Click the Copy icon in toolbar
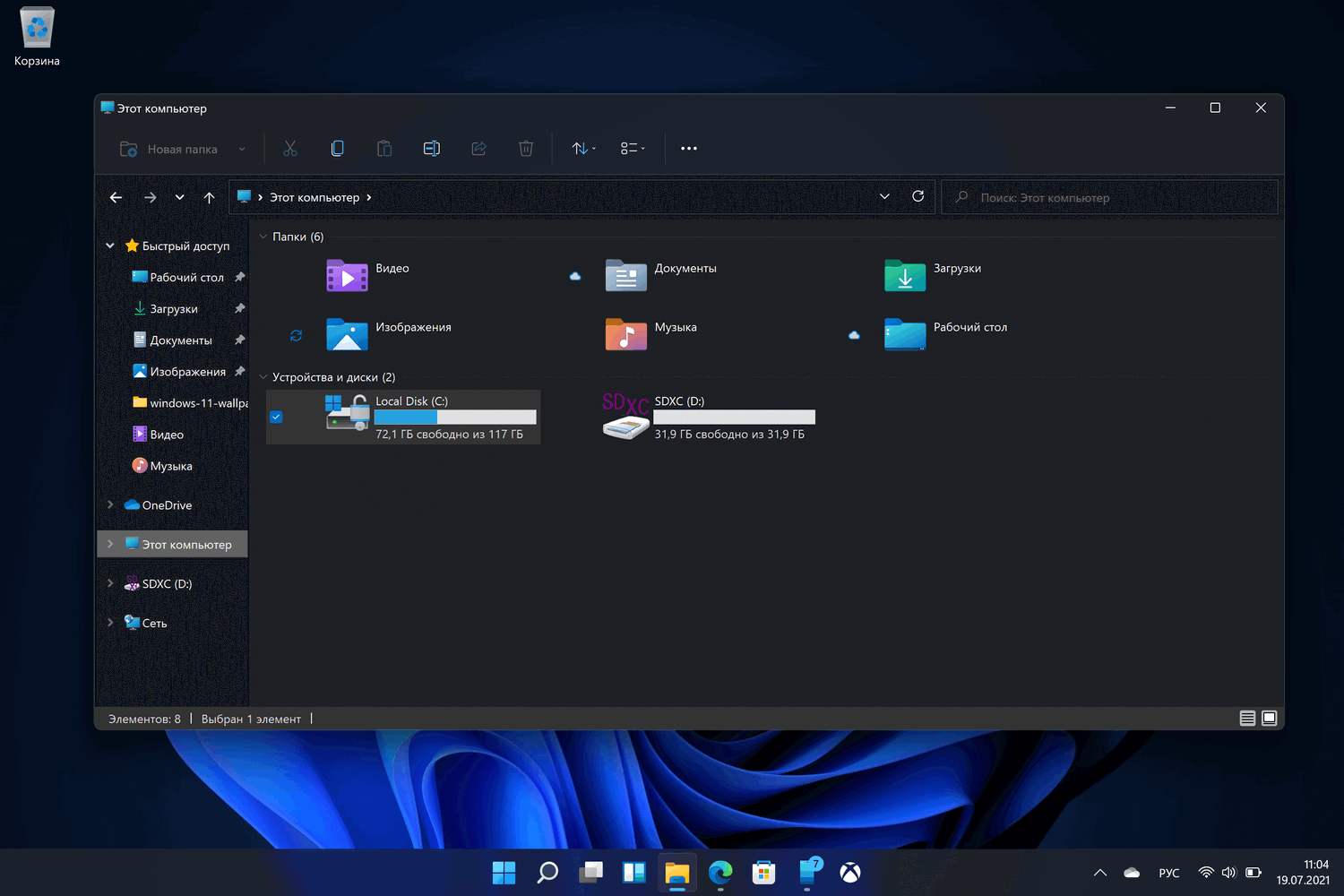 tap(337, 149)
